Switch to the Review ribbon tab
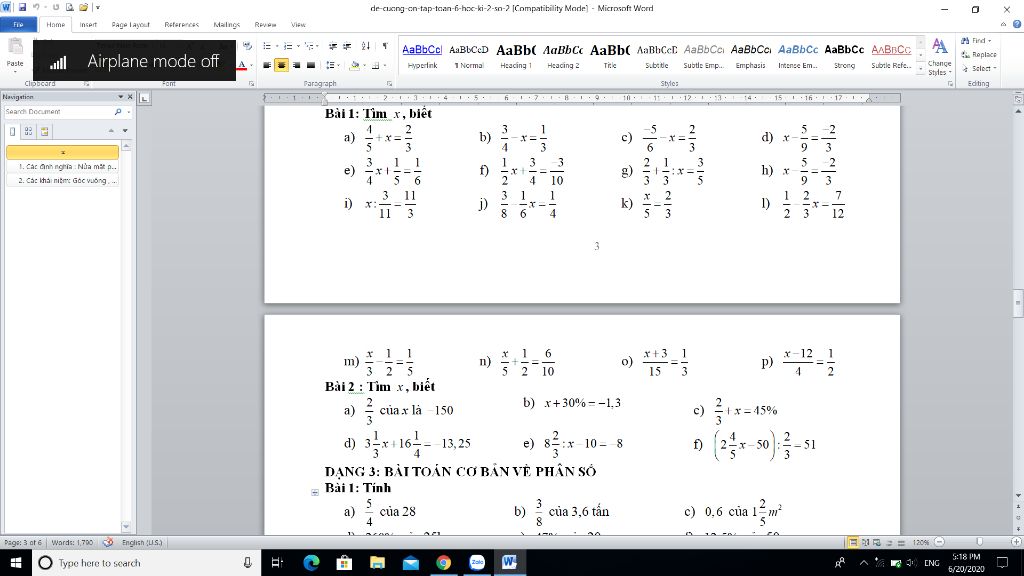1024x576 pixels. 265,25
